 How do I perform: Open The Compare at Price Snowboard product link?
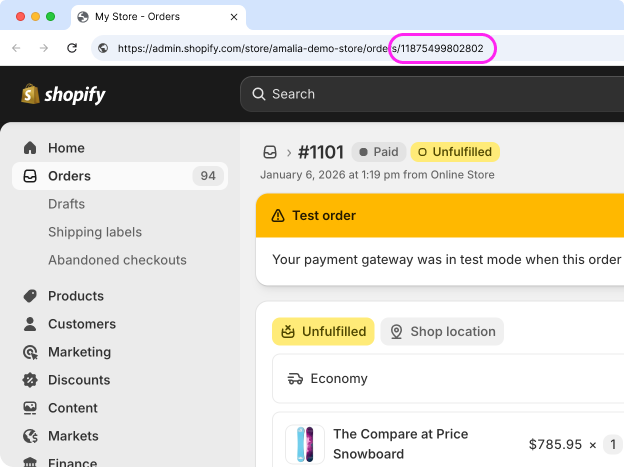400,444
